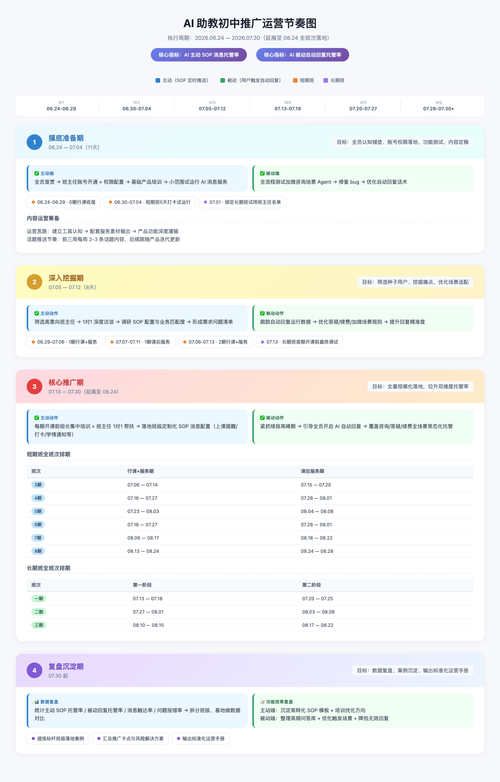Click the blue phase 1 number badge
This screenshot has height=782, width=500.
pos(34,142)
